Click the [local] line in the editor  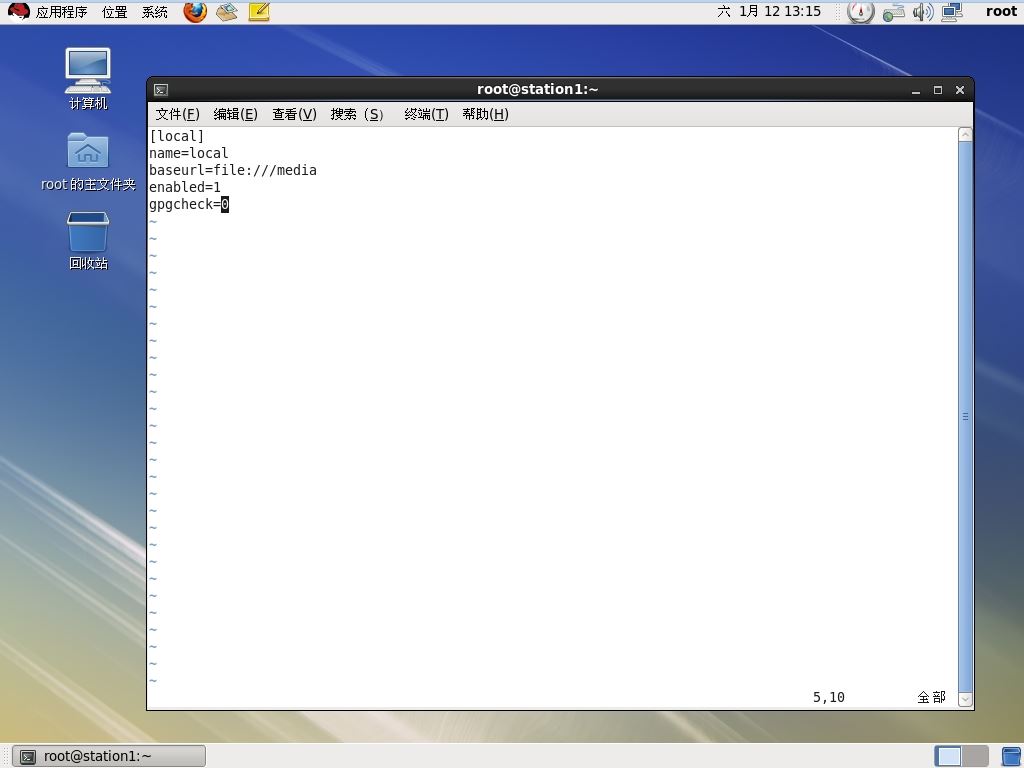click(176, 136)
